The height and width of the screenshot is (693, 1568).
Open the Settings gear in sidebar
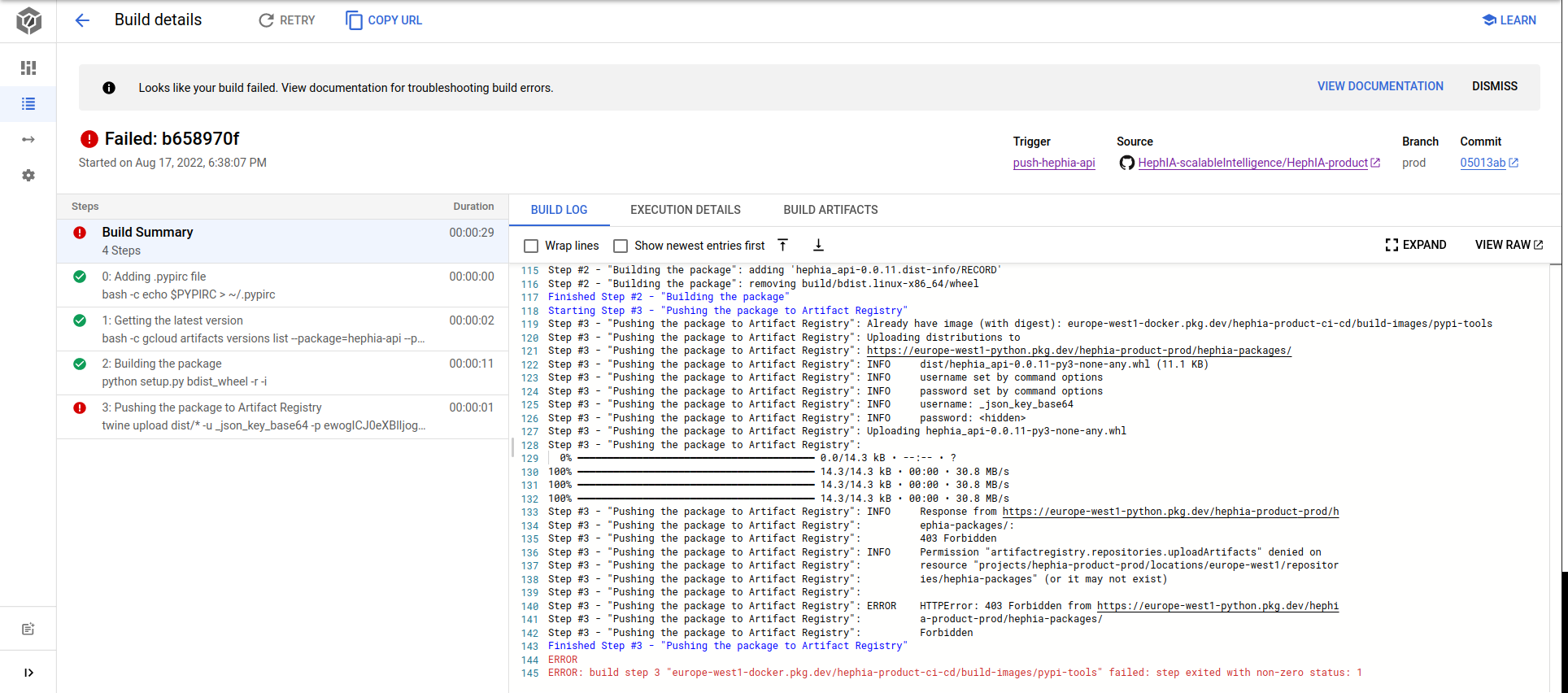(x=28, y=176)
